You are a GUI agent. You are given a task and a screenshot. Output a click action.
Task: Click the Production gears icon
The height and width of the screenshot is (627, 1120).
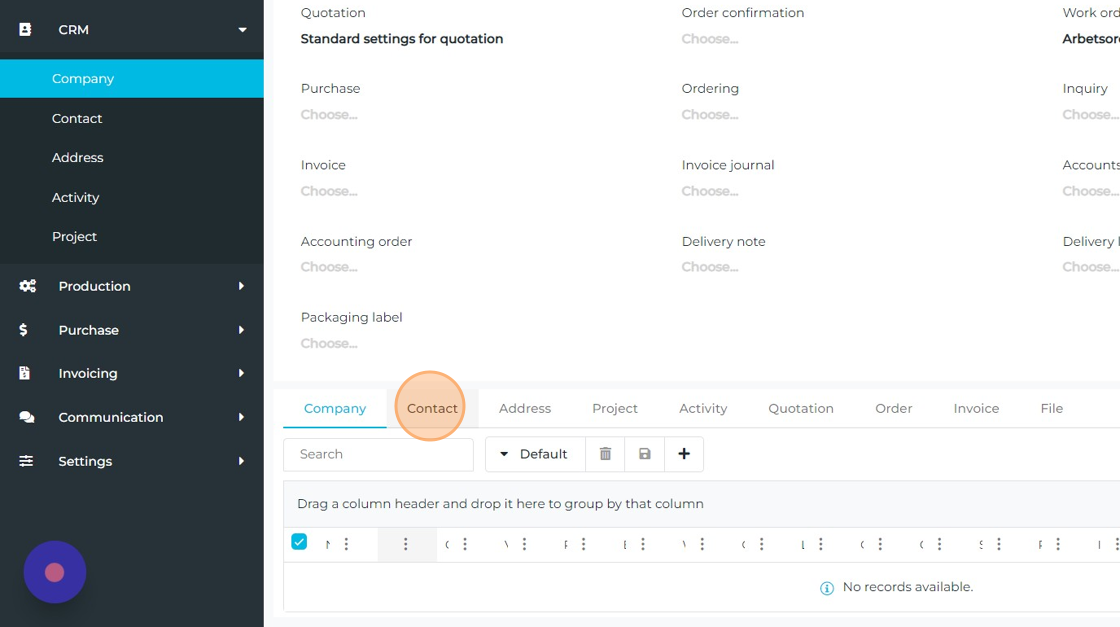pyautogui.click(x=27, y=286)
